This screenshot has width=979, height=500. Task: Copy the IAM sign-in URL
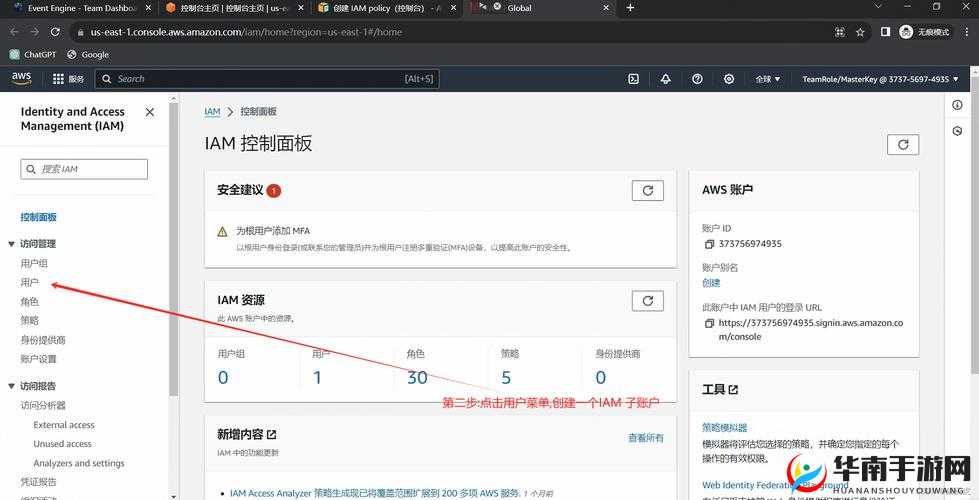click(x=709, y=323)
